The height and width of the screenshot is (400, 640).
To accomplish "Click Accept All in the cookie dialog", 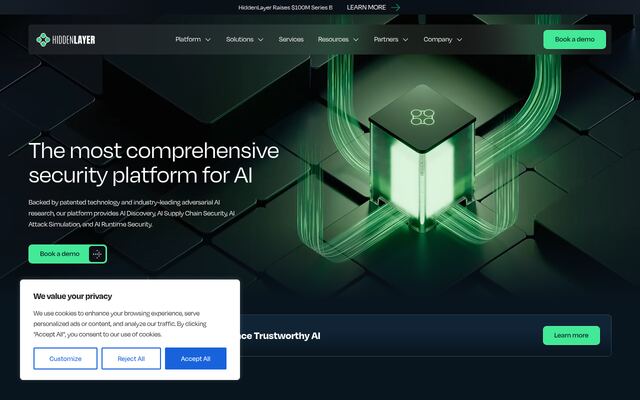I will point(196,358).
